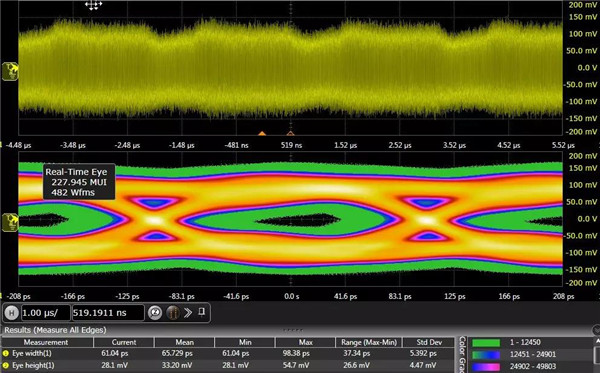Expand horizontal toolbar with double chevron
600x373 pixels.
coord(188,313)
